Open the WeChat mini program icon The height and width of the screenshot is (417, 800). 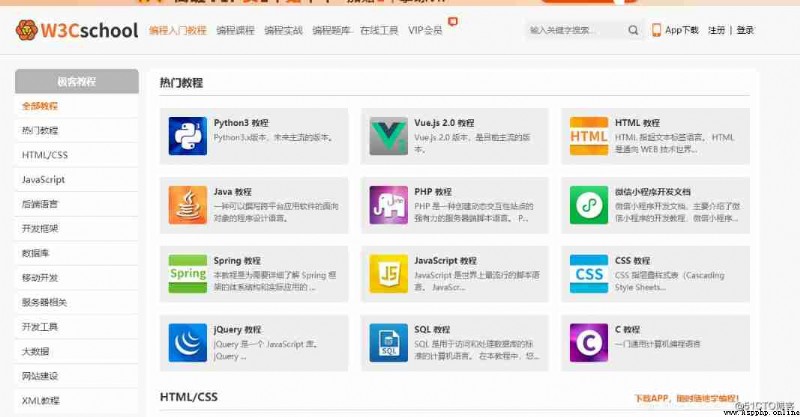click(x=589, y=205)
